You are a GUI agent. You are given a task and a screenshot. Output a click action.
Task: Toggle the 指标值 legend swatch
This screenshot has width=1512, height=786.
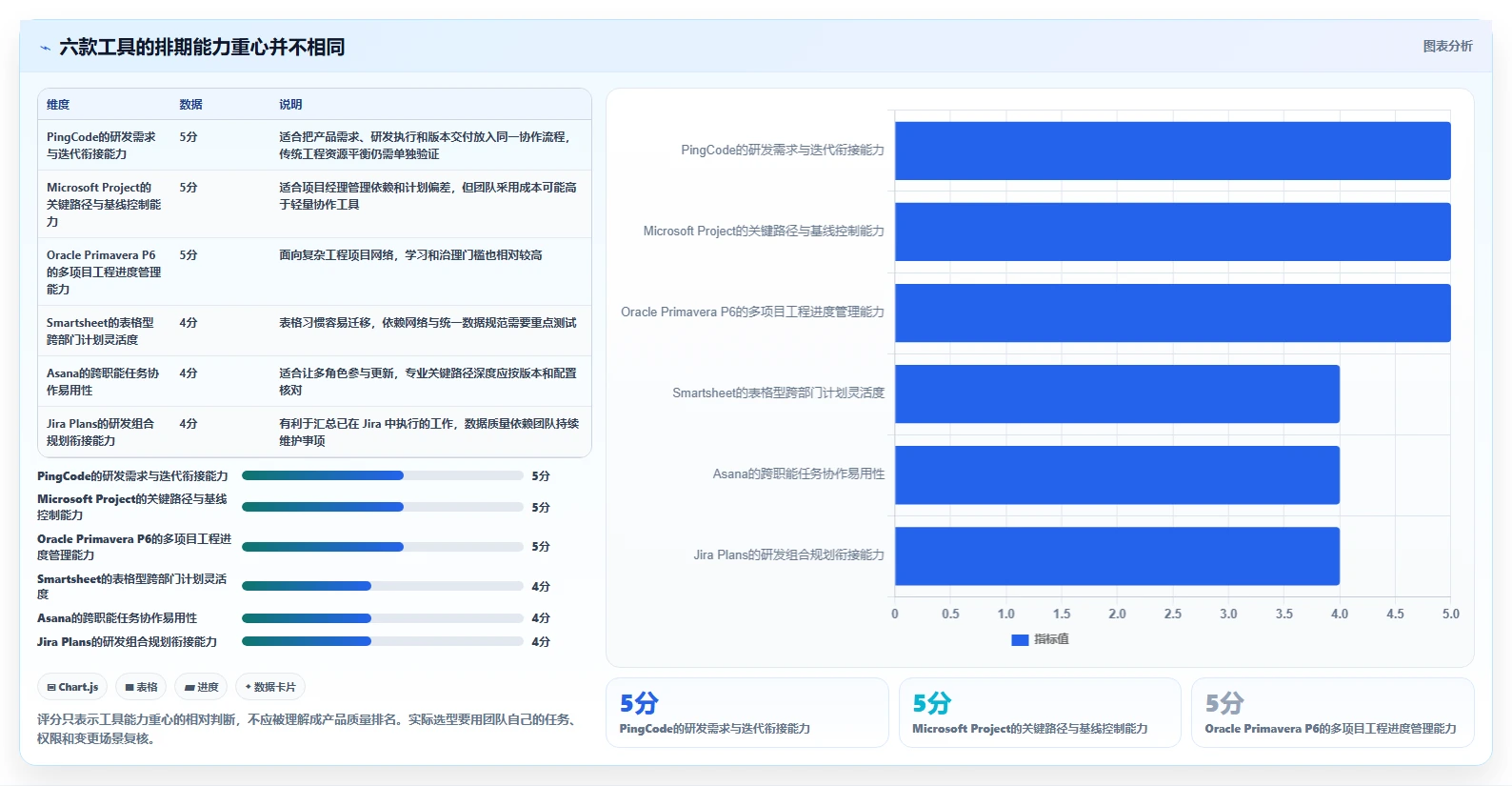(x=1020, y=639)
